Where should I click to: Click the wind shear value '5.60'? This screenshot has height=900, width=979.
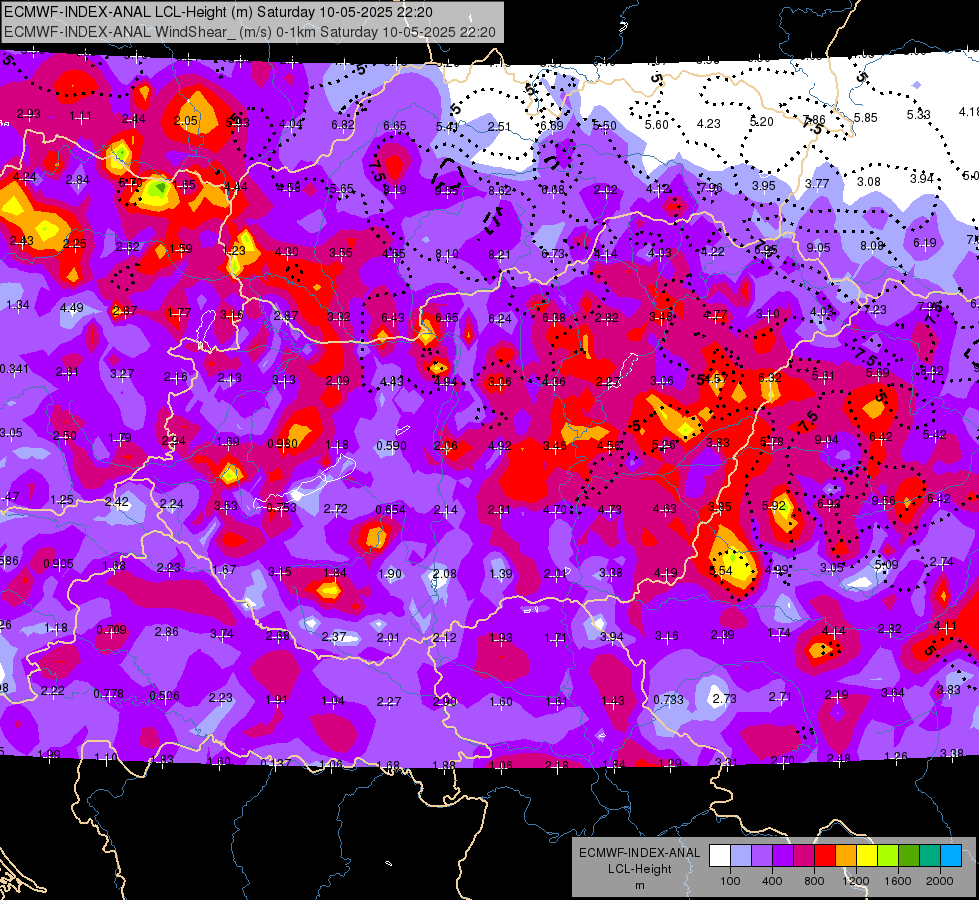pyautogui.click(x=656, y=124)
